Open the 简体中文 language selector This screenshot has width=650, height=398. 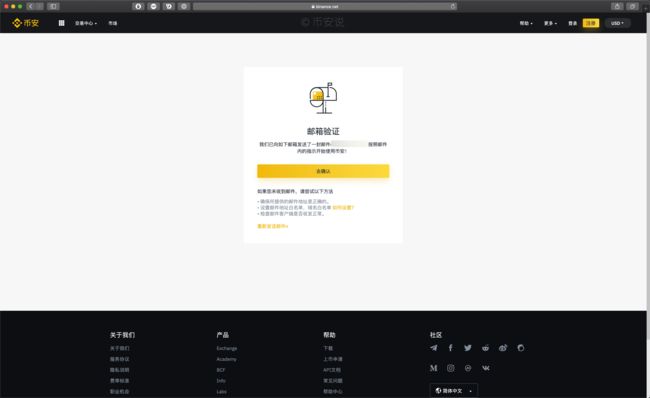click(x=454, y=391)
